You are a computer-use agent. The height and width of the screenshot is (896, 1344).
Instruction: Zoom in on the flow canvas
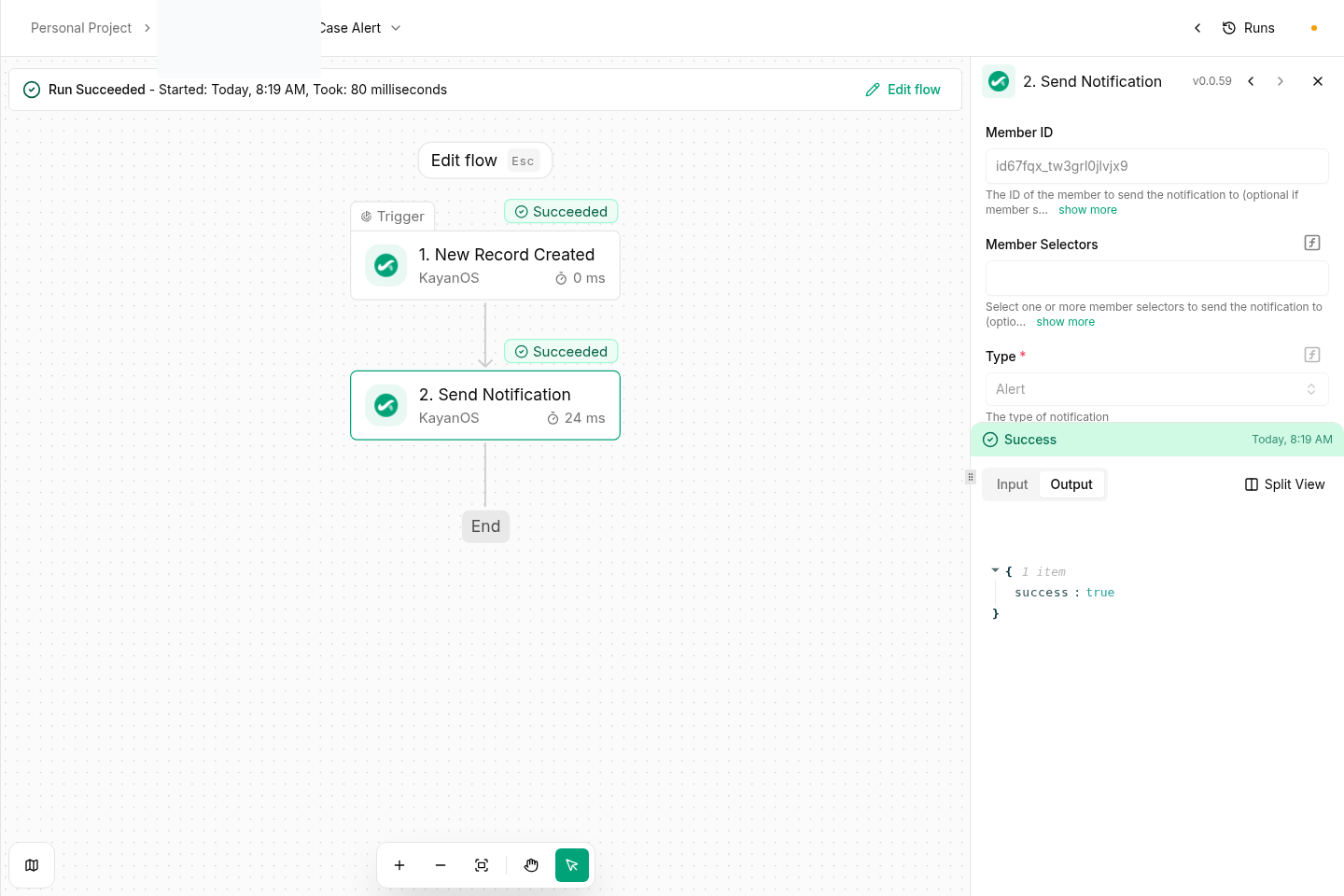(399, 865)
